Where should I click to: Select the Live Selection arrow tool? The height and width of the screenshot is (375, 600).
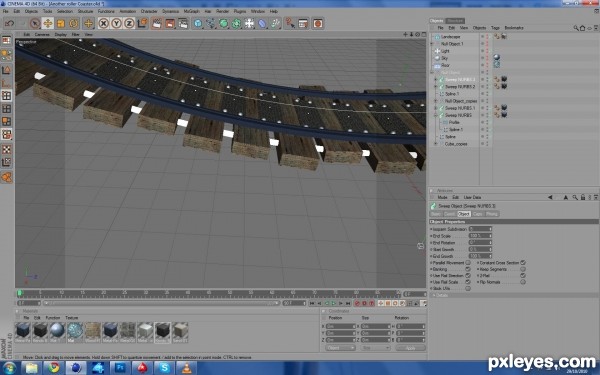point(35,23)
